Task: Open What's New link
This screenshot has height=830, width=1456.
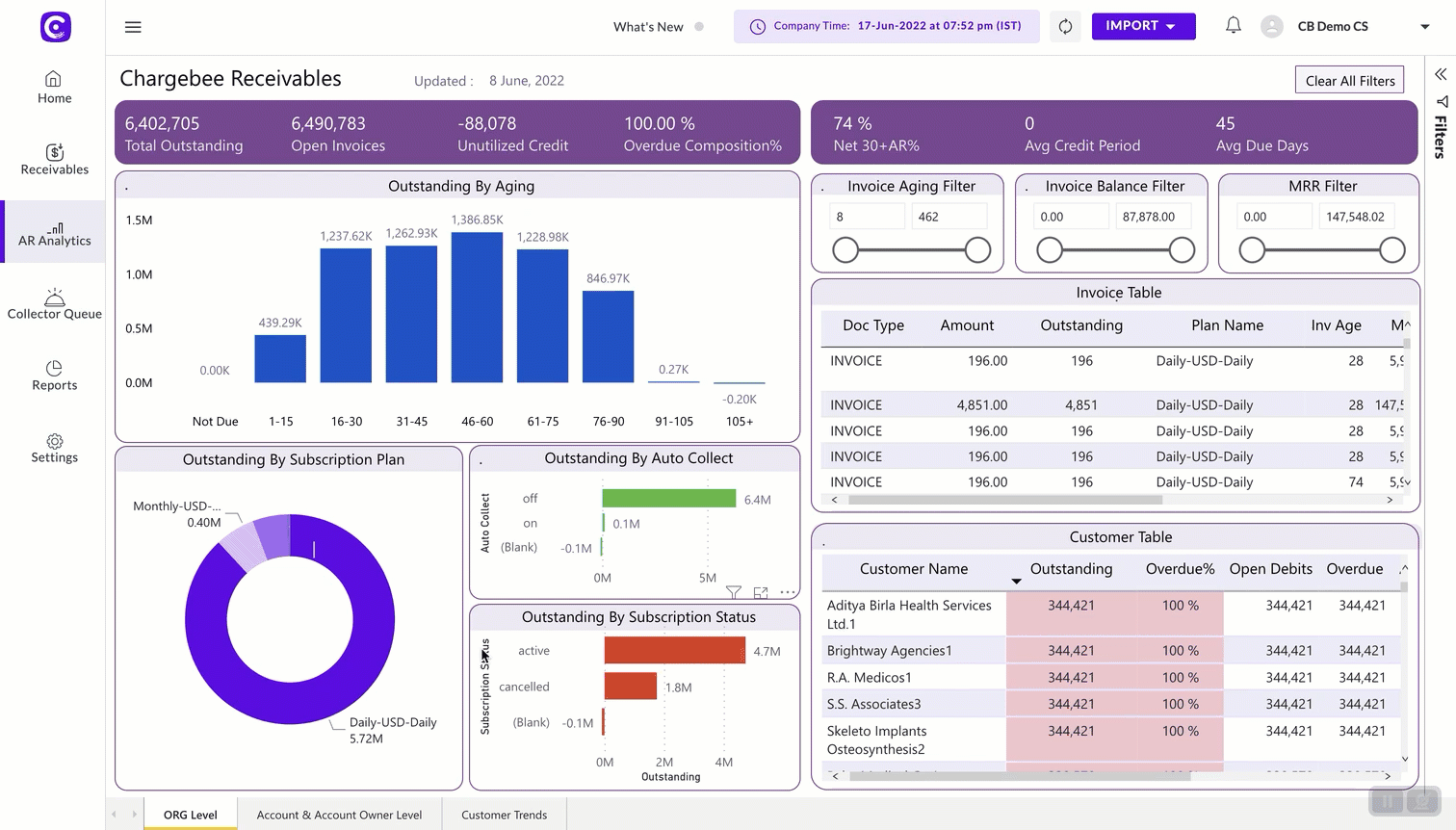Action: pyautogui.click(x=648, y=27)
